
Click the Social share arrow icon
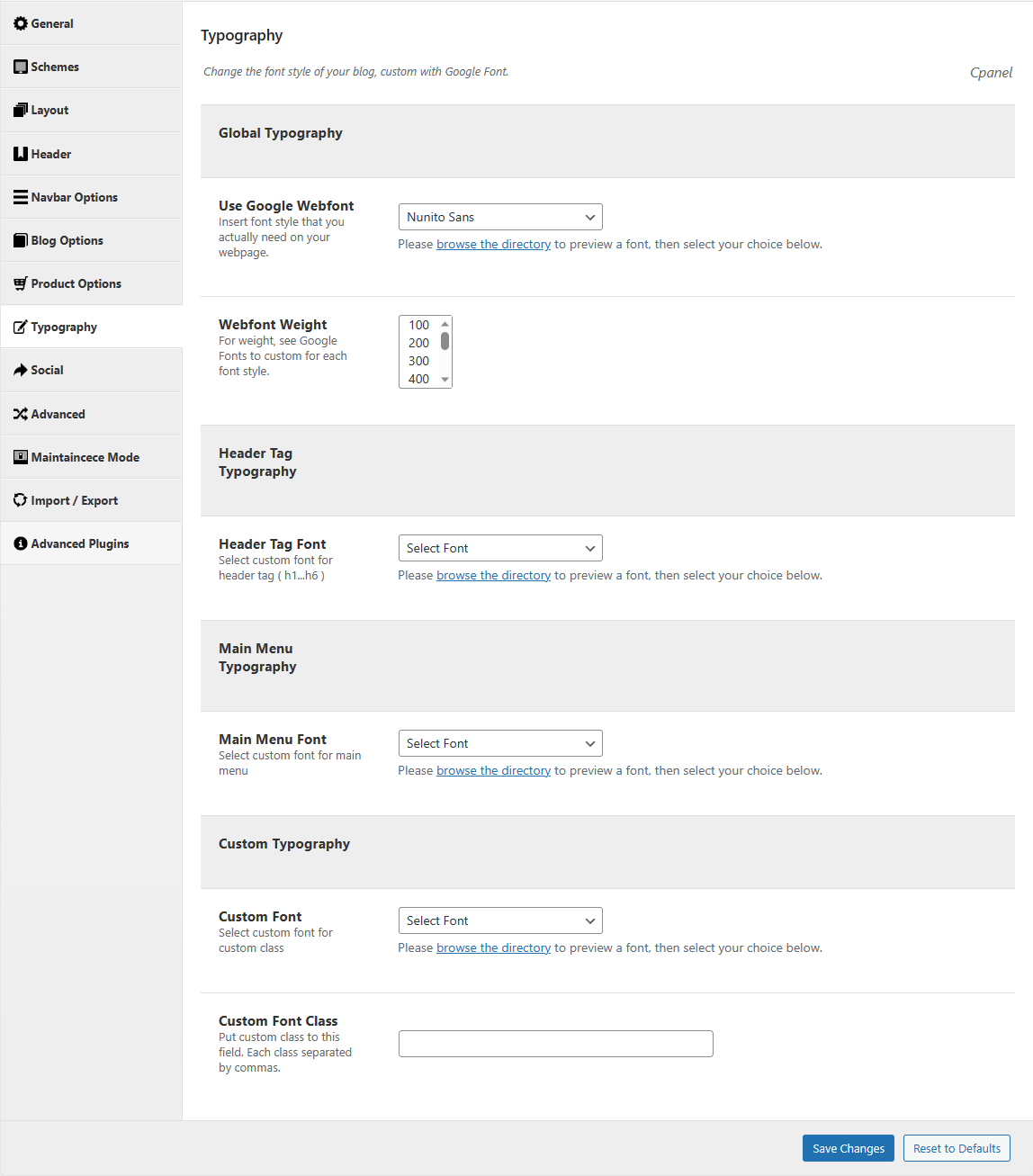[21, 370]
